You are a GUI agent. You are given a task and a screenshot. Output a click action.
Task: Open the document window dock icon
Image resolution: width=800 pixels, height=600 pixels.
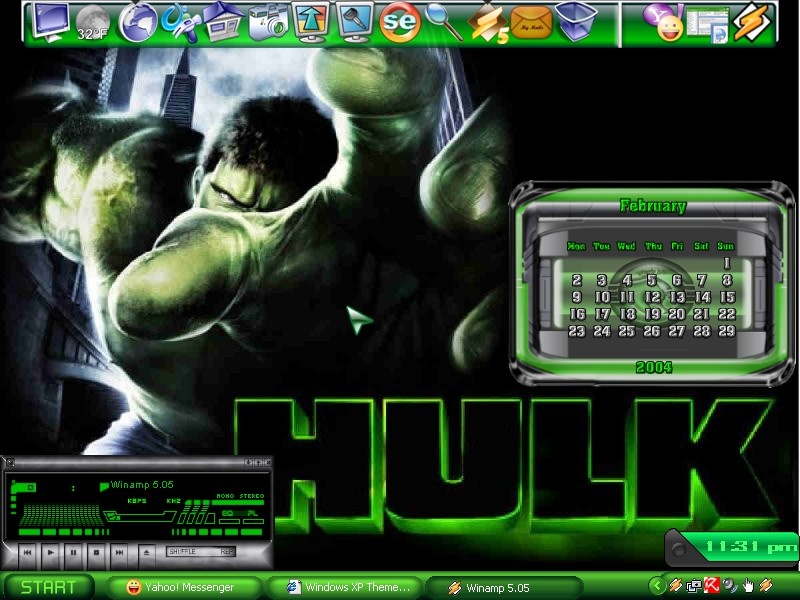click(x=708, y=23)
